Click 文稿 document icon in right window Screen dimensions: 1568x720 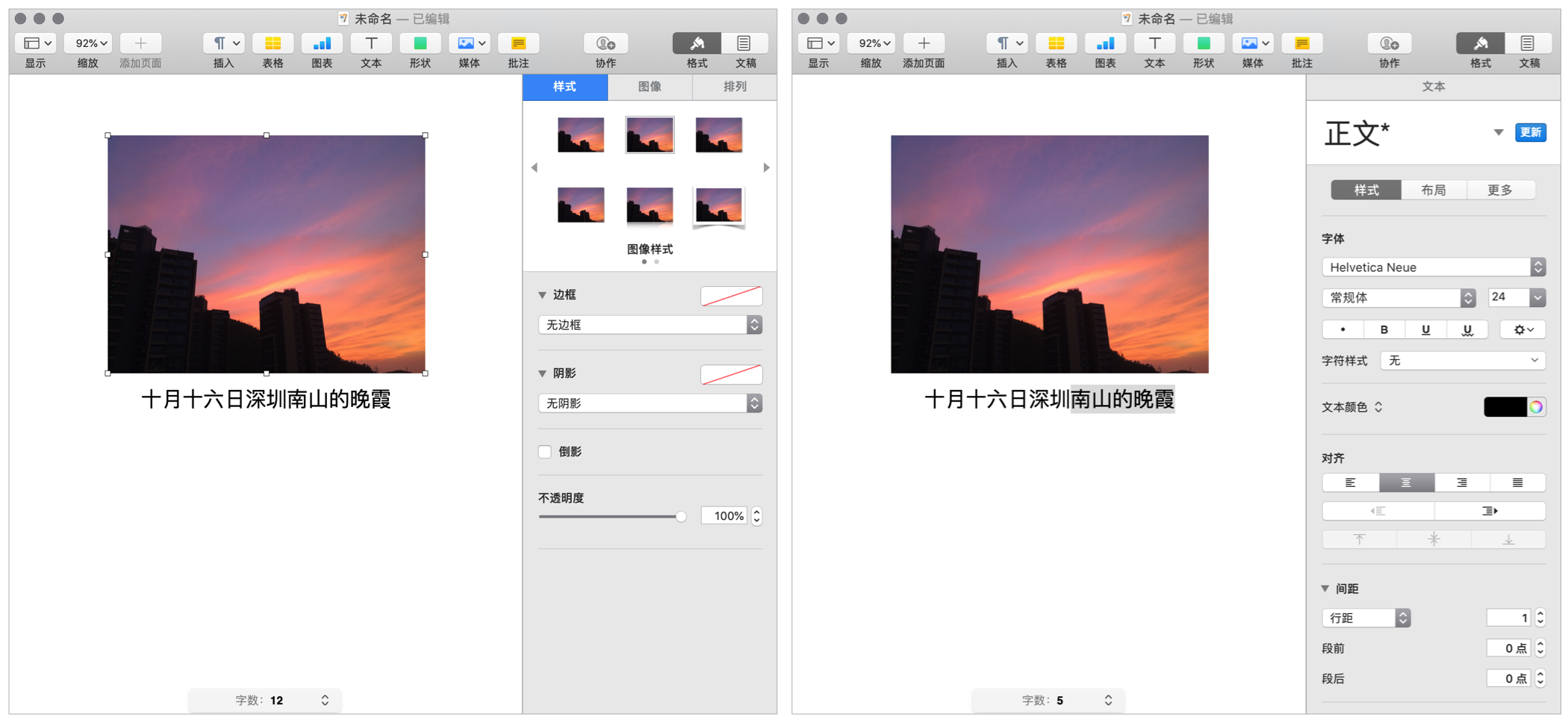(1528, 43)
